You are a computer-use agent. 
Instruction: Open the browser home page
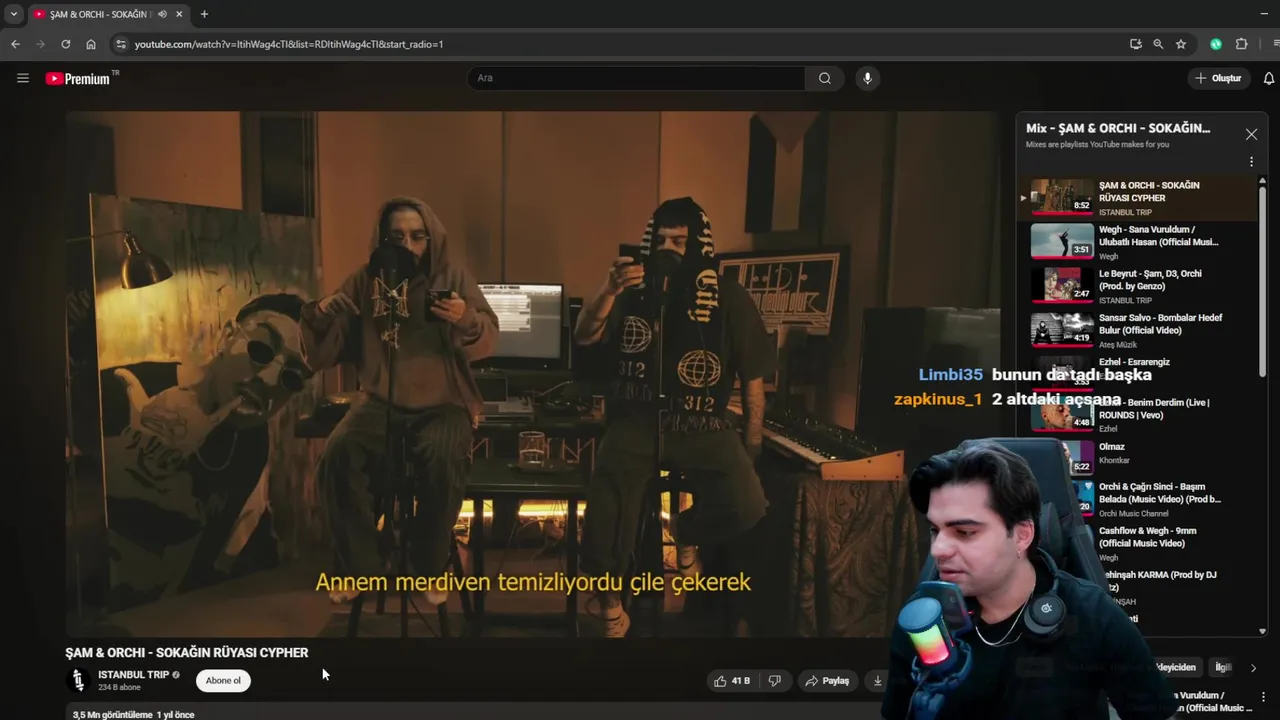(x=91, y=44)
